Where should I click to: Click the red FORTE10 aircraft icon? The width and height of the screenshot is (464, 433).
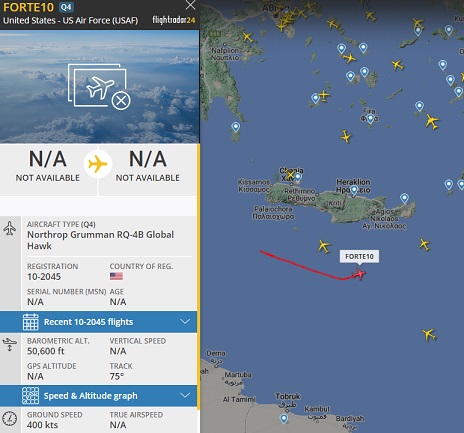(360, 274)
